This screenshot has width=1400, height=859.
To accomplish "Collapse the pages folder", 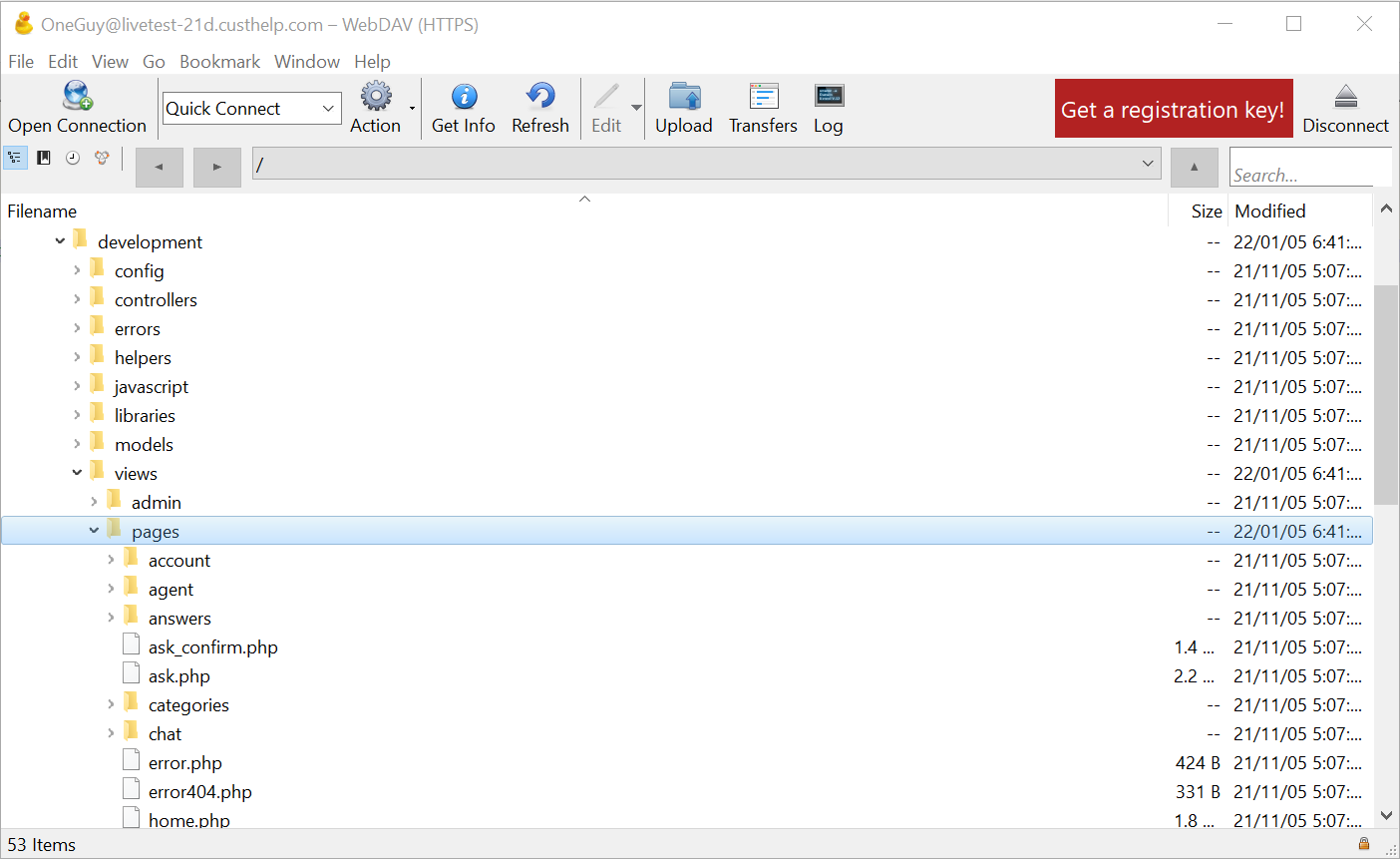I will (x=94, y=530).
